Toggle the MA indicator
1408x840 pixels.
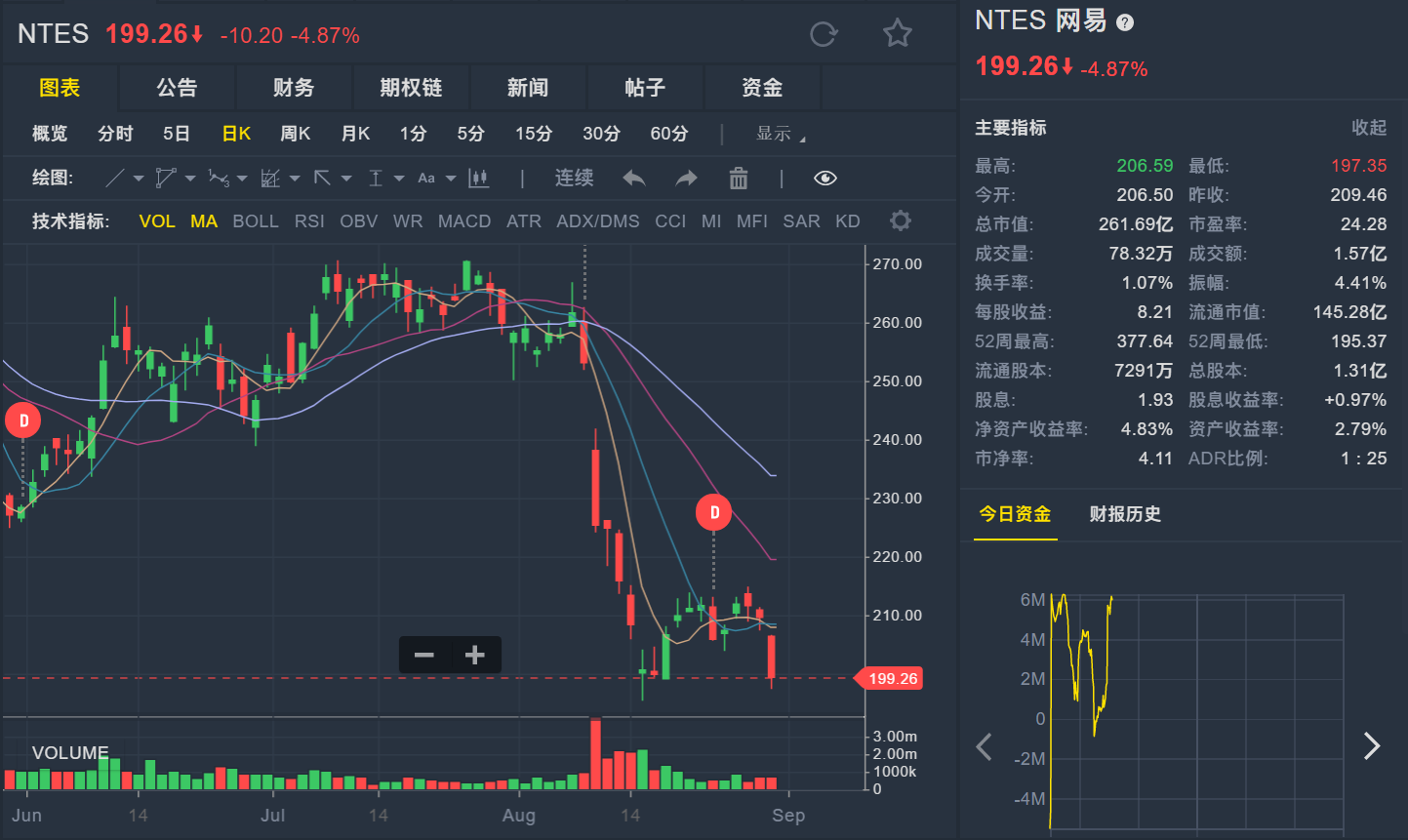click(204, 221)
